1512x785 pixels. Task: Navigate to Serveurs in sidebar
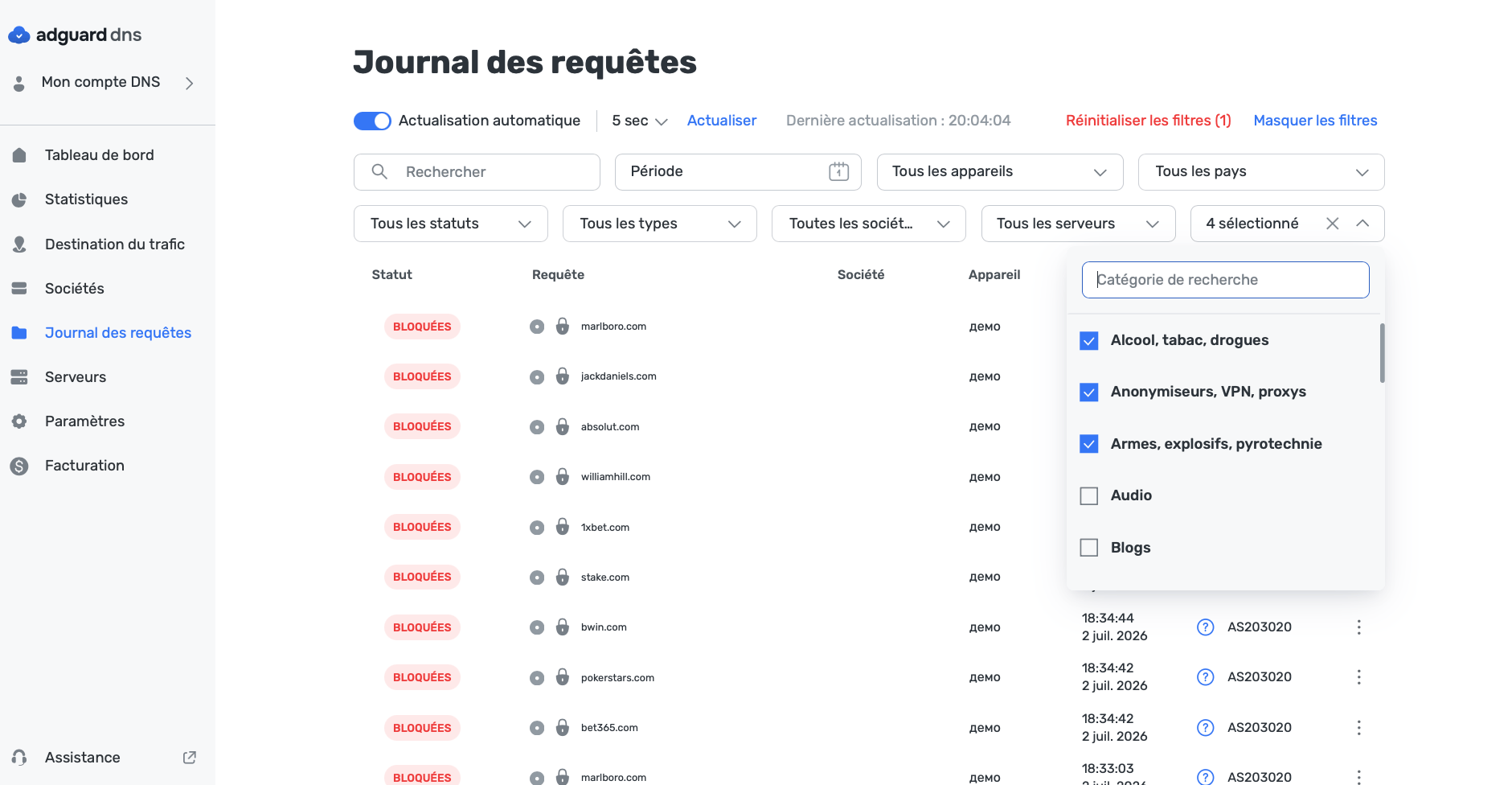tap(76, 377)
